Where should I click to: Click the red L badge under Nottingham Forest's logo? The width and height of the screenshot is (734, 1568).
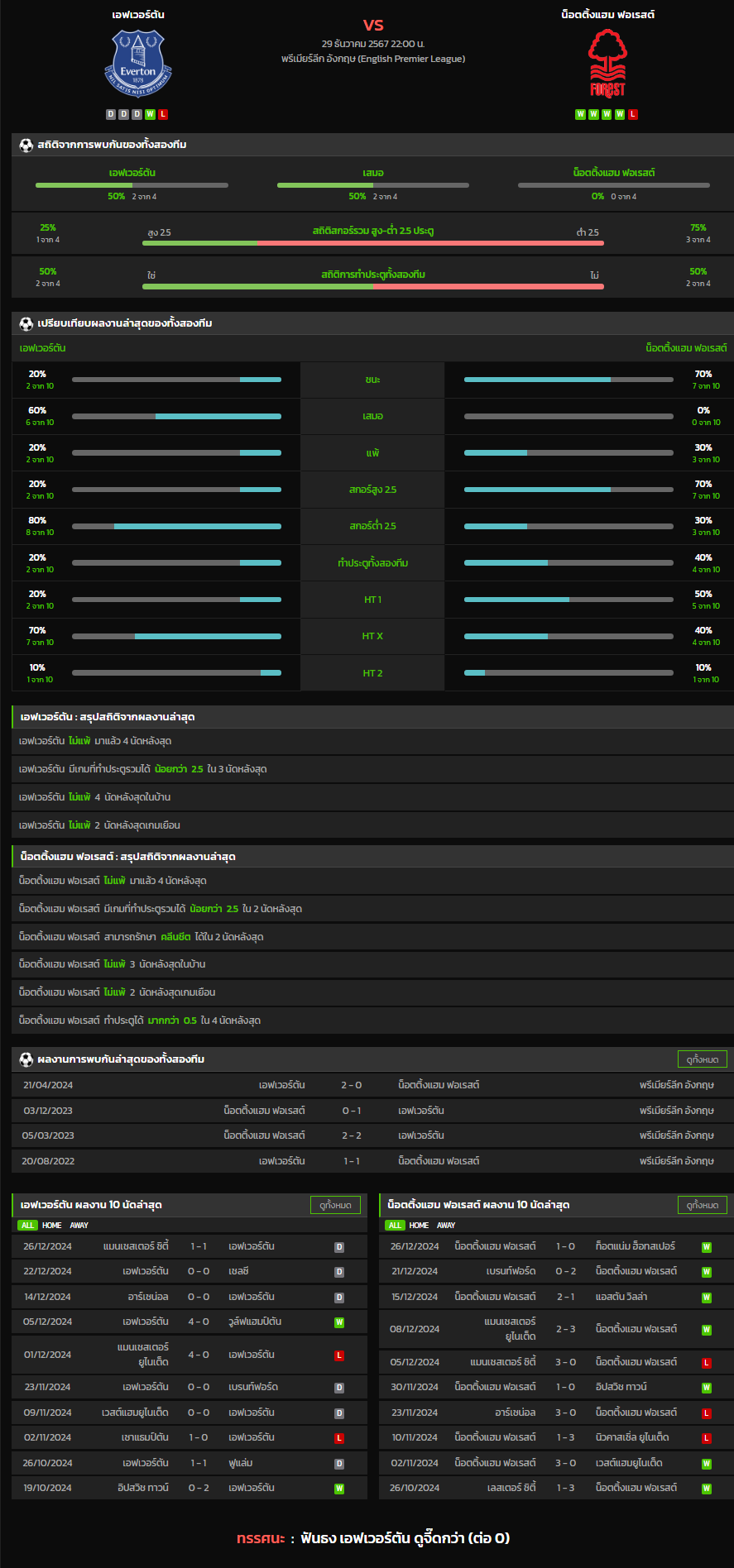(633, 114)
